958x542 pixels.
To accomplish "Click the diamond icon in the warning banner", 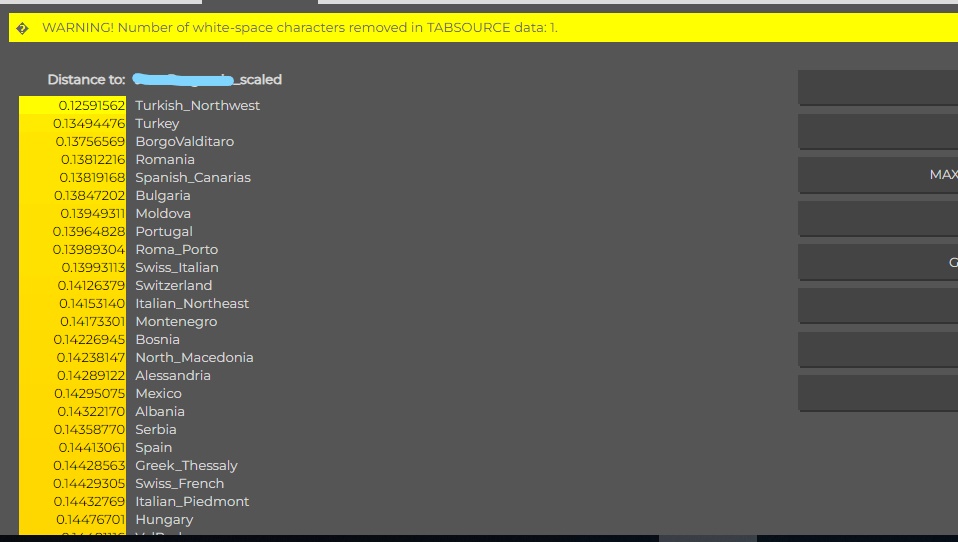I will point(23,28).
